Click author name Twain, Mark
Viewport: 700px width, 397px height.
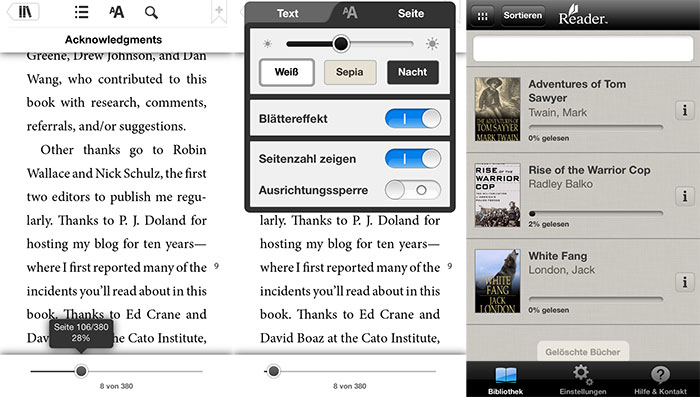point(557,113)
